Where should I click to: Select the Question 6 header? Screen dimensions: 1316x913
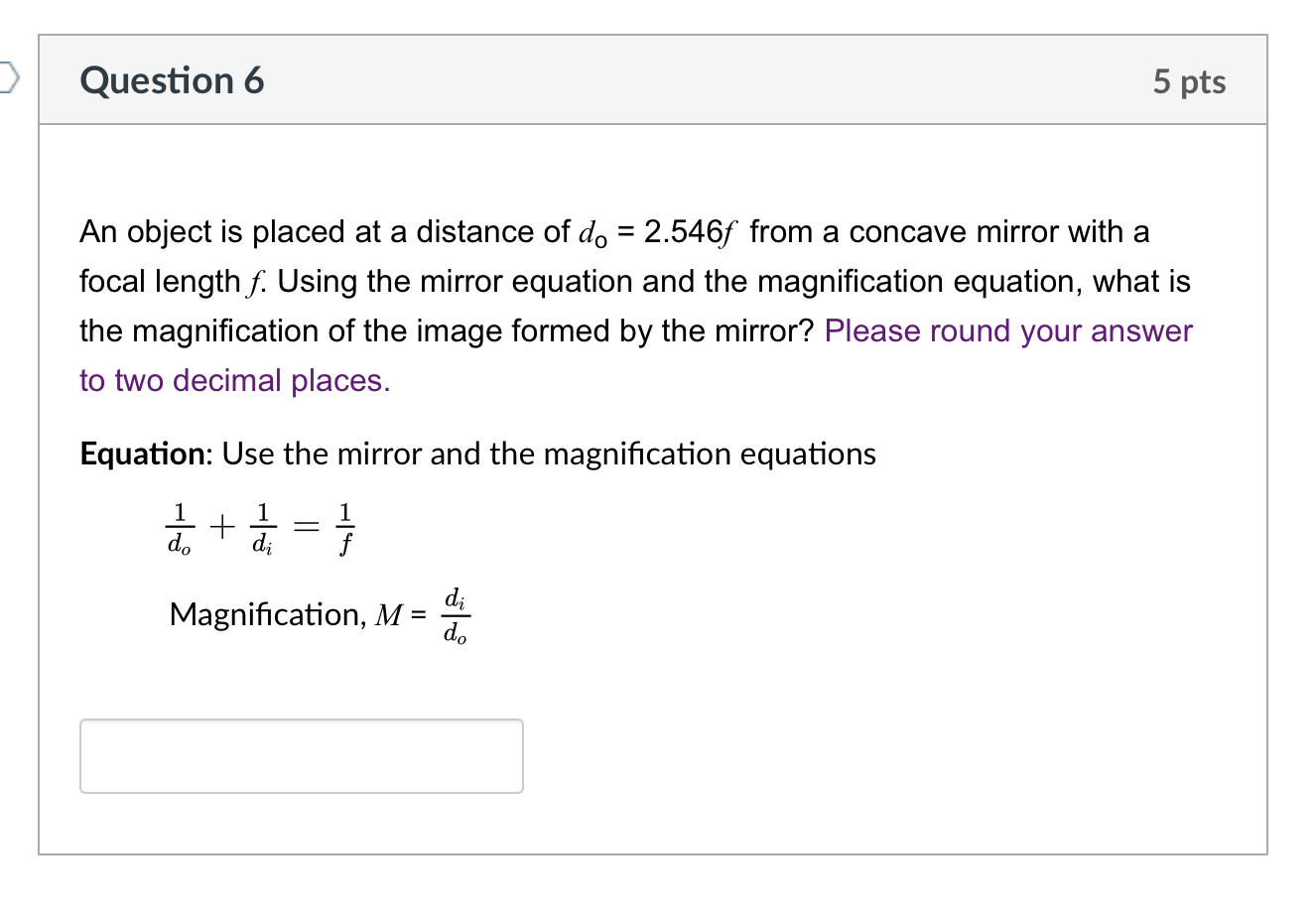[172, 80]
